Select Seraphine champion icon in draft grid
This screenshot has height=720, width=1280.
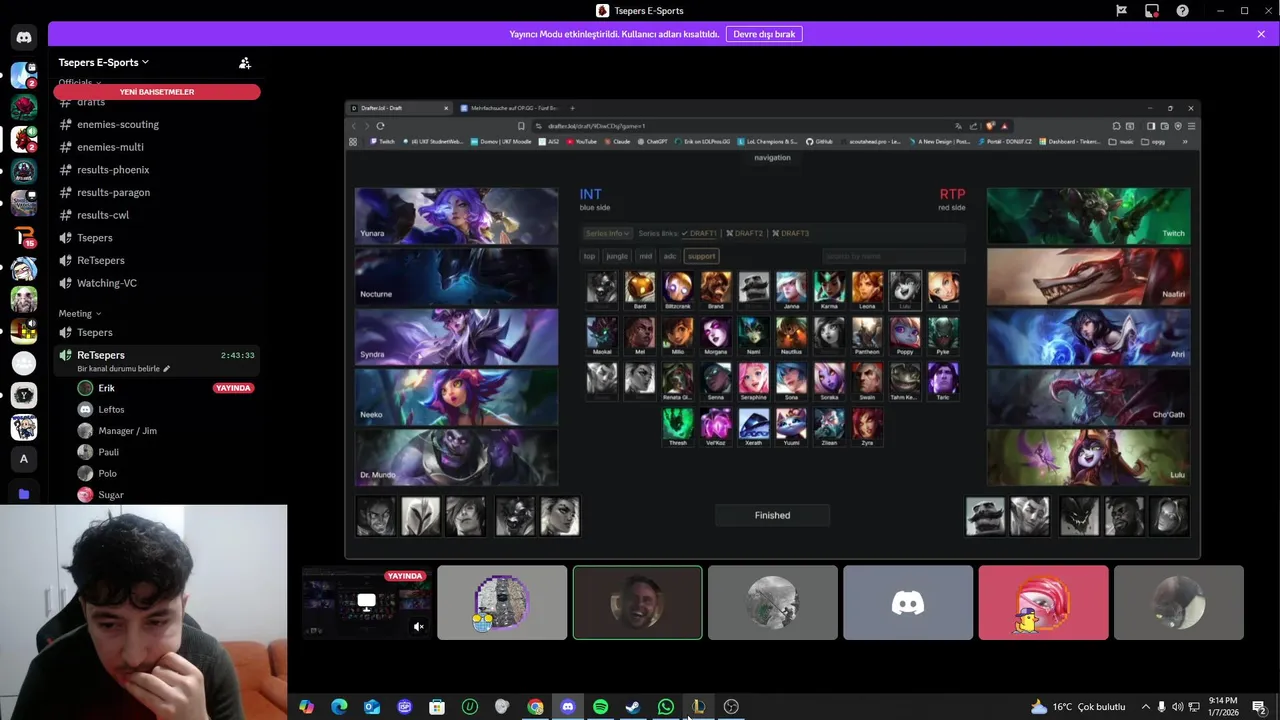pos(753,381)
